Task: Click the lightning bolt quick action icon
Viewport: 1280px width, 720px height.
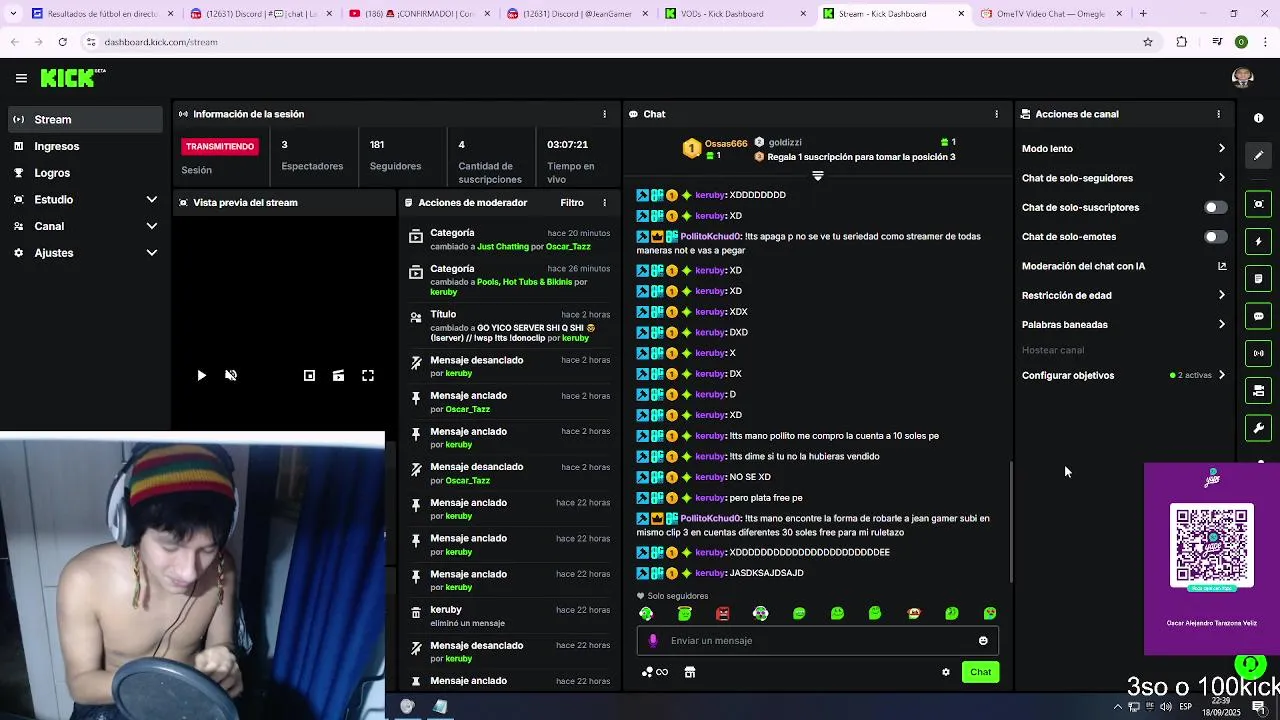Action: click(x=1258, y=241)
